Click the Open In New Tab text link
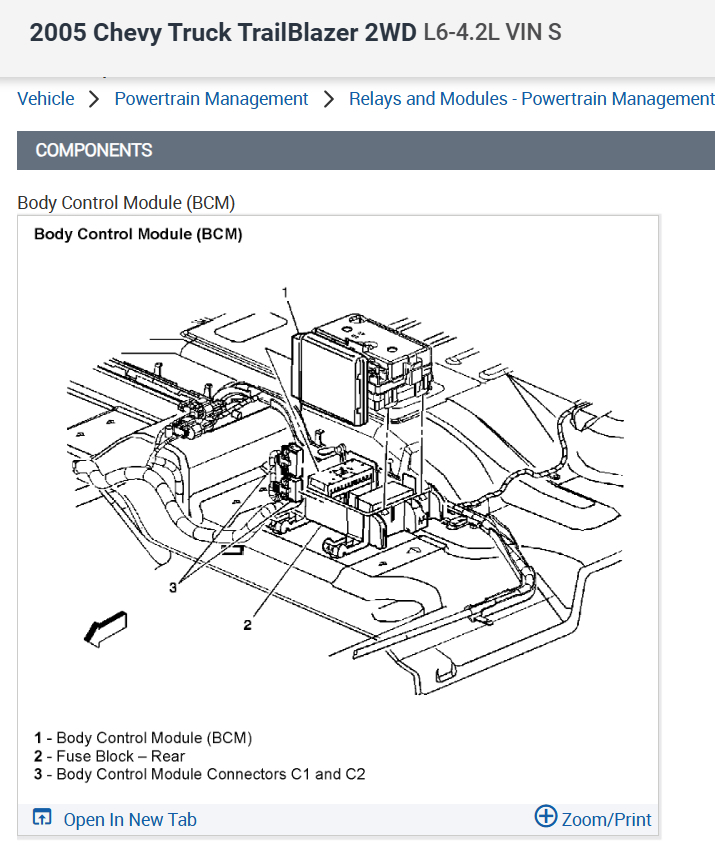This screenshot has height=864, width=715. 130,819
